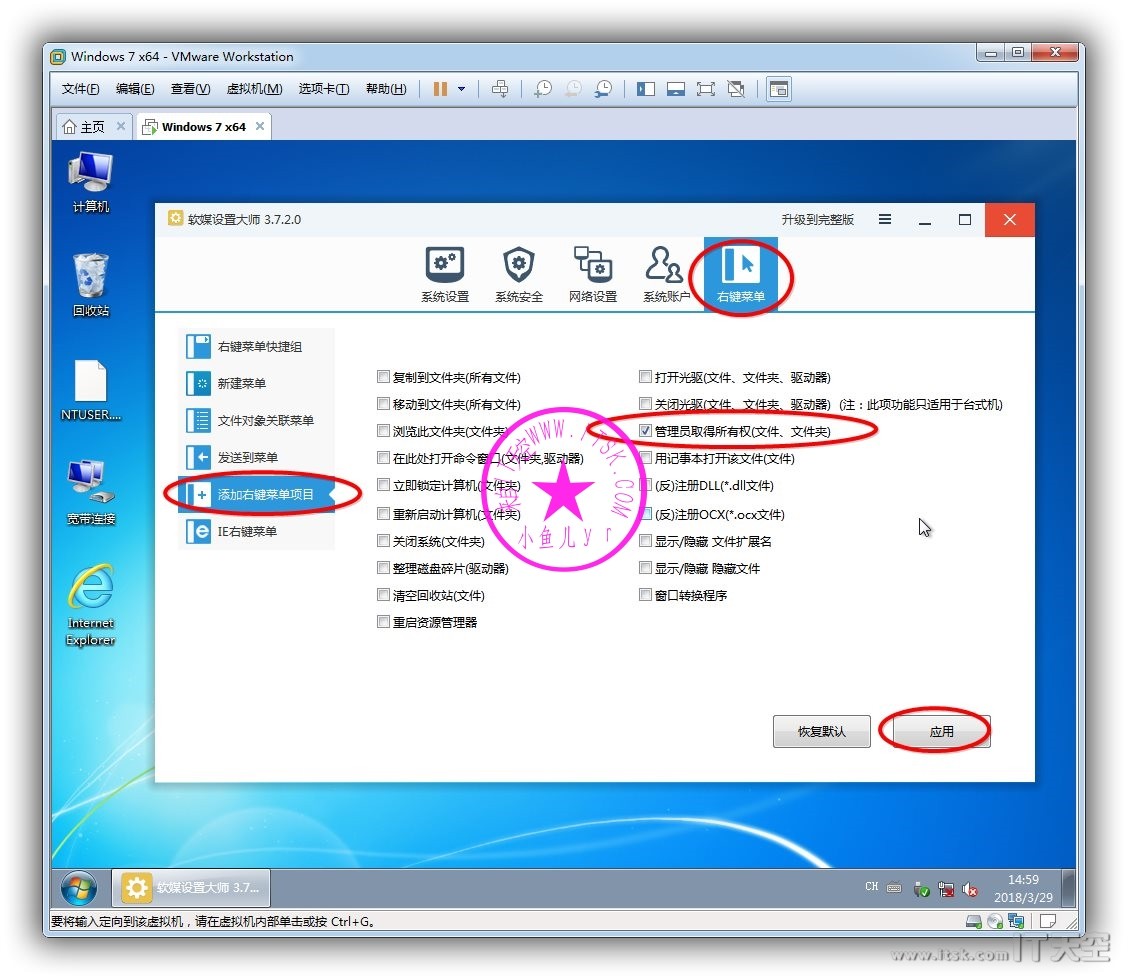Image resolution: width=1128 pixels, height=980 pixels.
Task: Uncheck 管理员取得所有权 checkbox
Action: pos(646,431)
